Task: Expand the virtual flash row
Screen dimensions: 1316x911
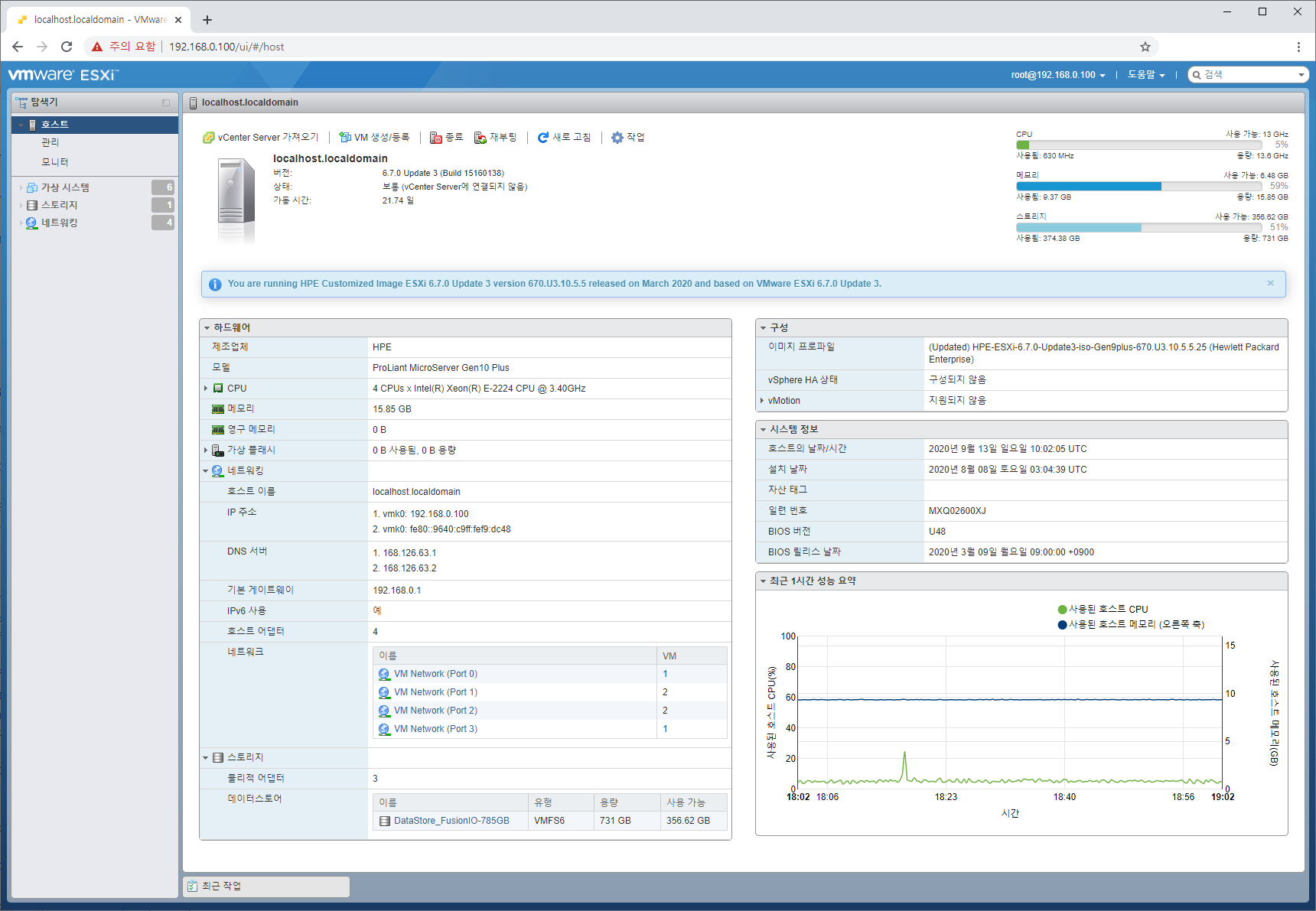Action: tap(206, 451)
